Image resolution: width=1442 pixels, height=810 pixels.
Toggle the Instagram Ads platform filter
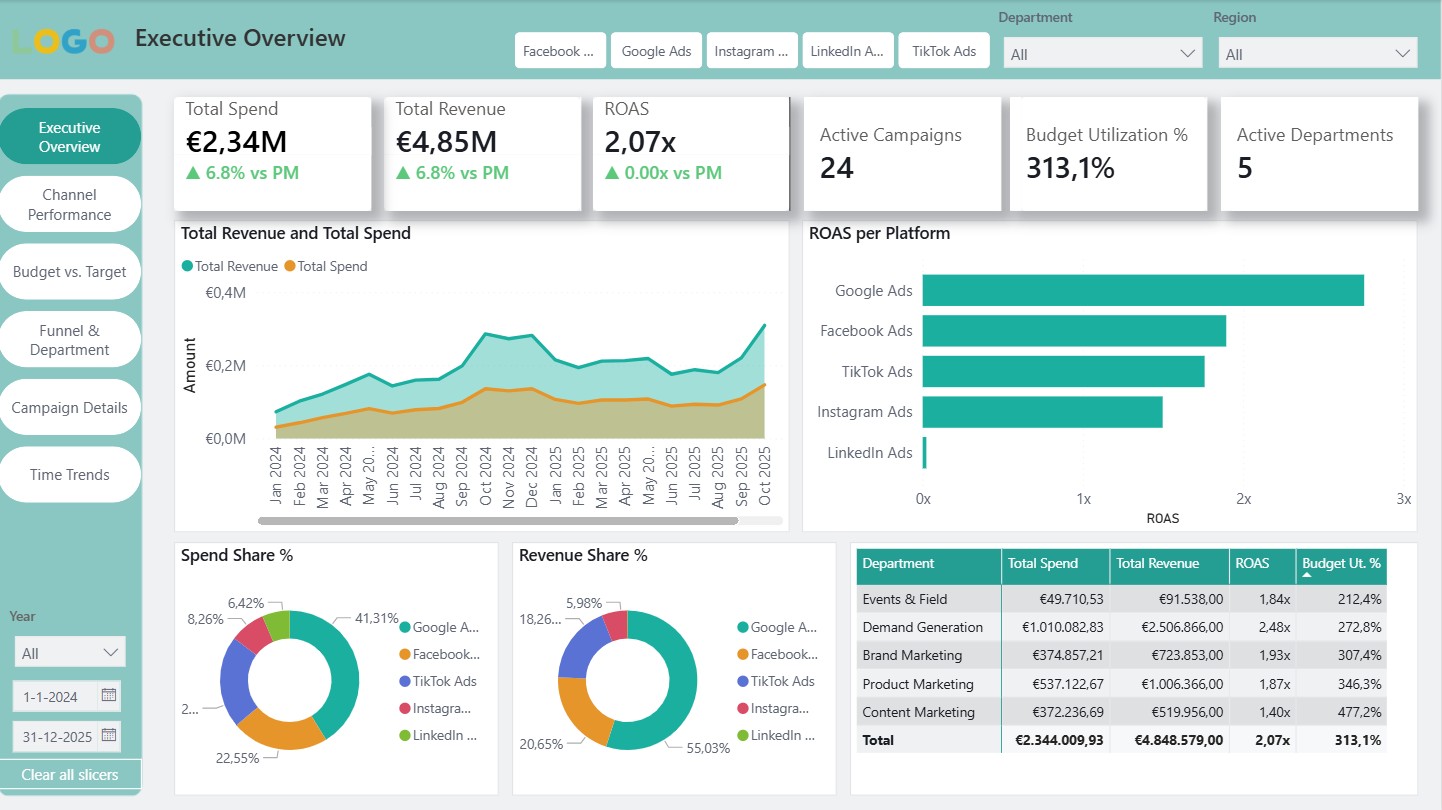(x=752, y=50)
